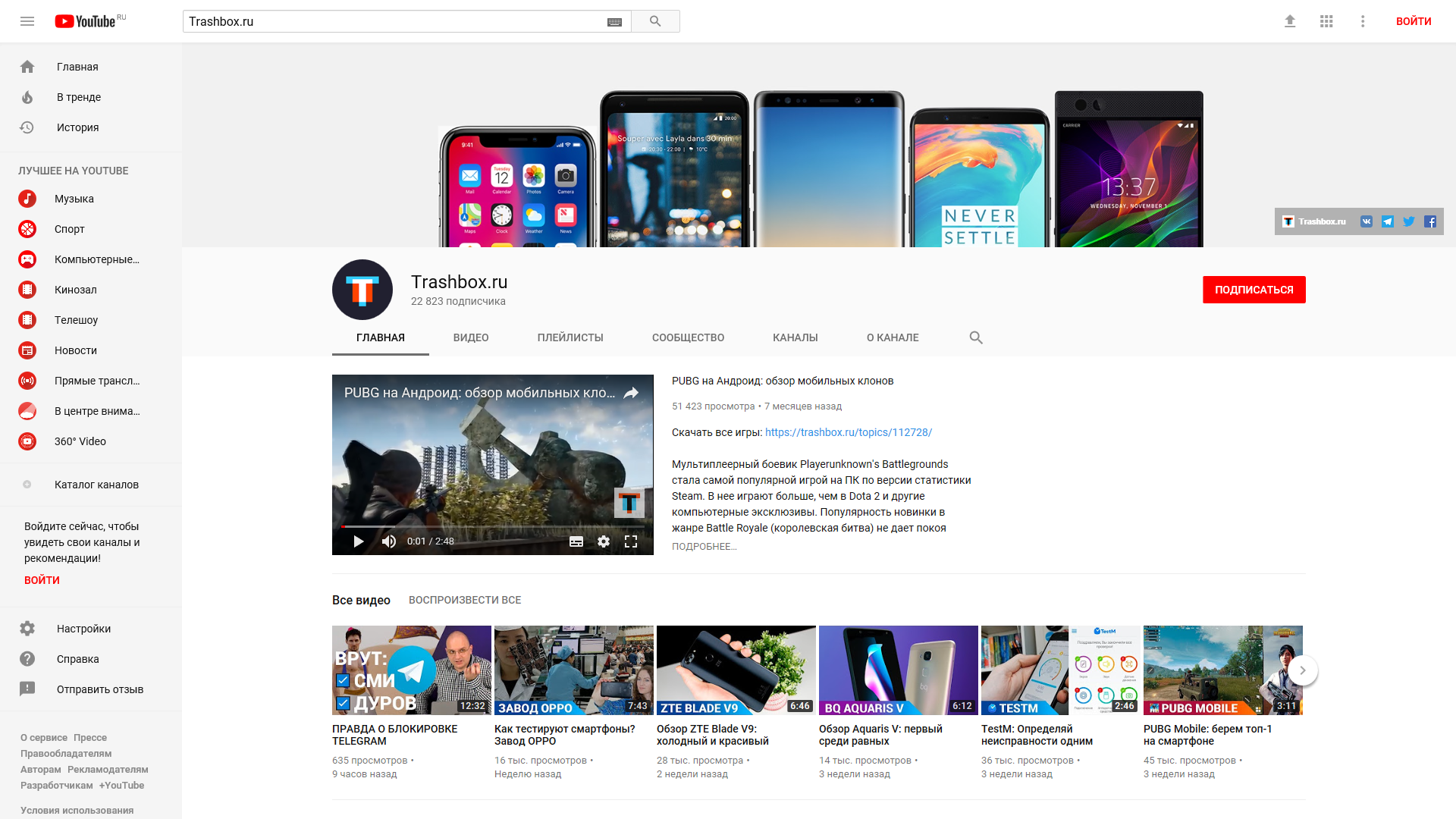
Task: Open the three-dot settings menu
Action: (1363, 21)
